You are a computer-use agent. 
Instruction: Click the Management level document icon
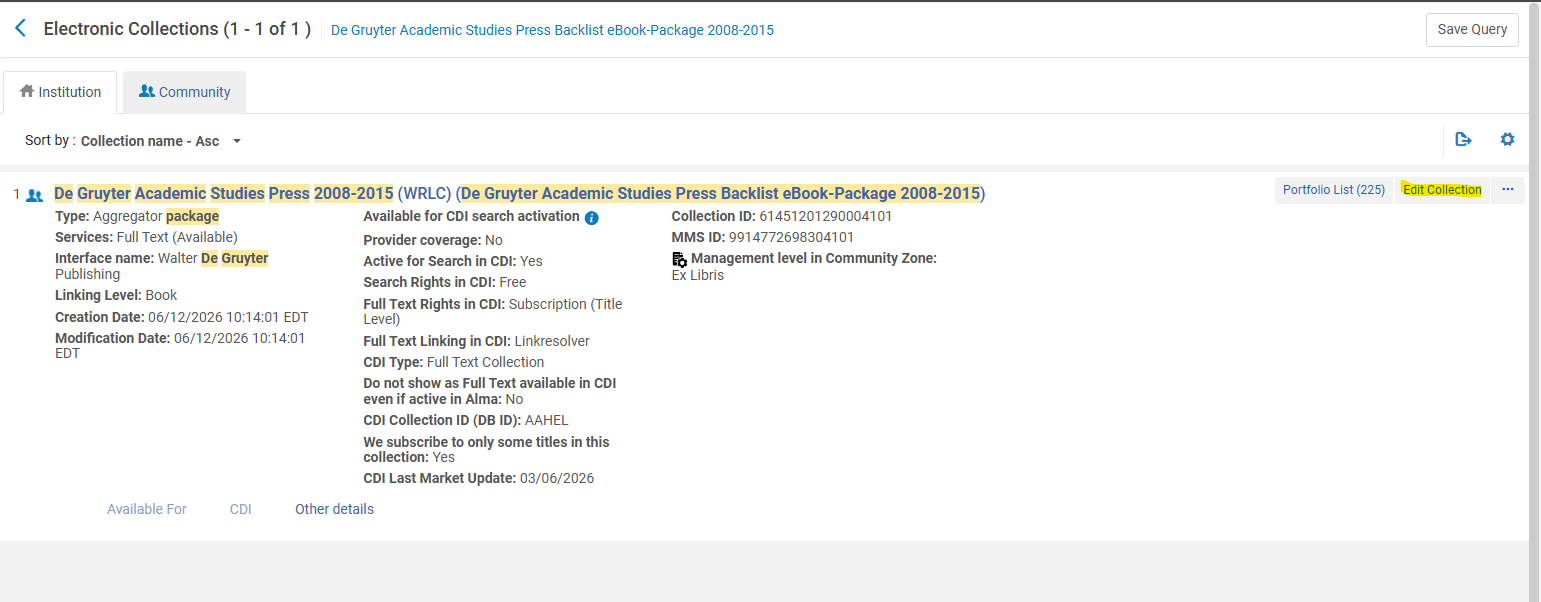679,259
